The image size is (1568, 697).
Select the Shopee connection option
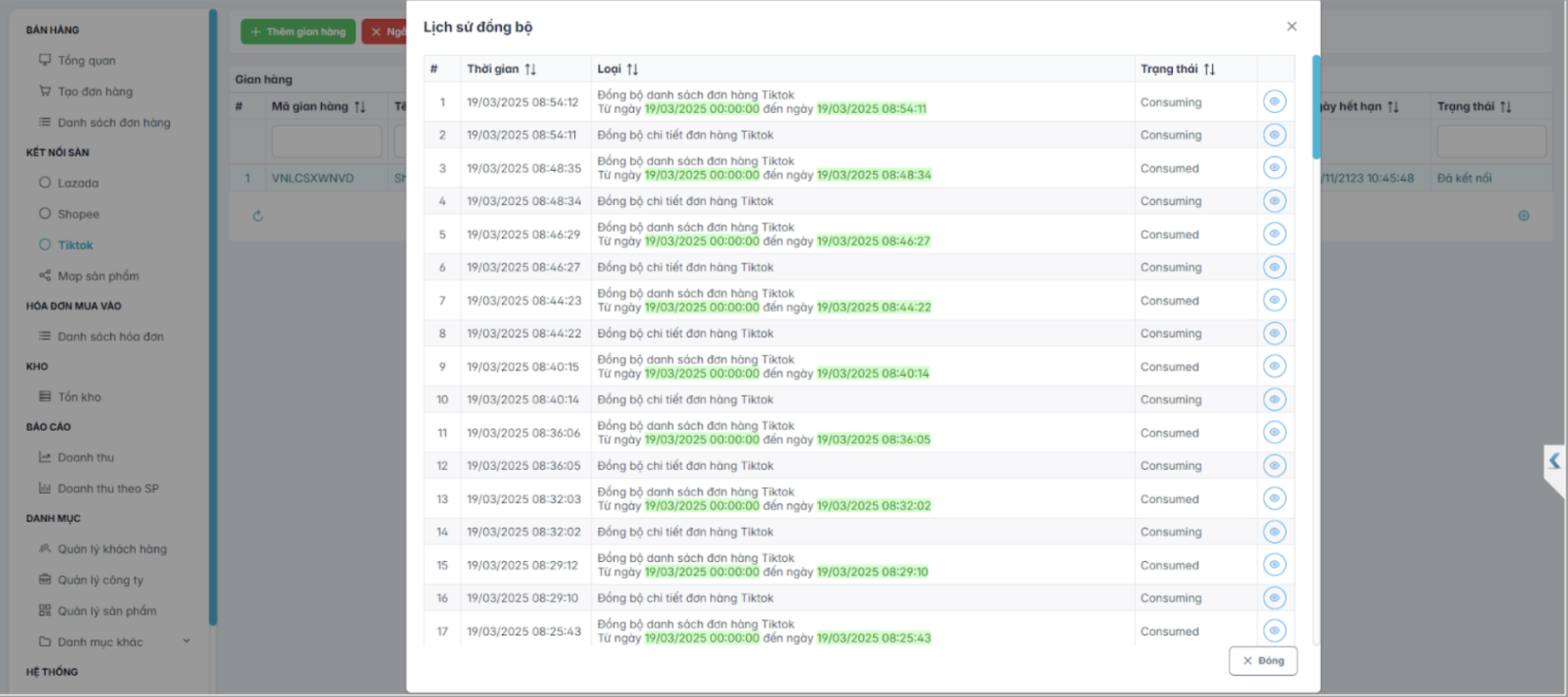point(78,214)
